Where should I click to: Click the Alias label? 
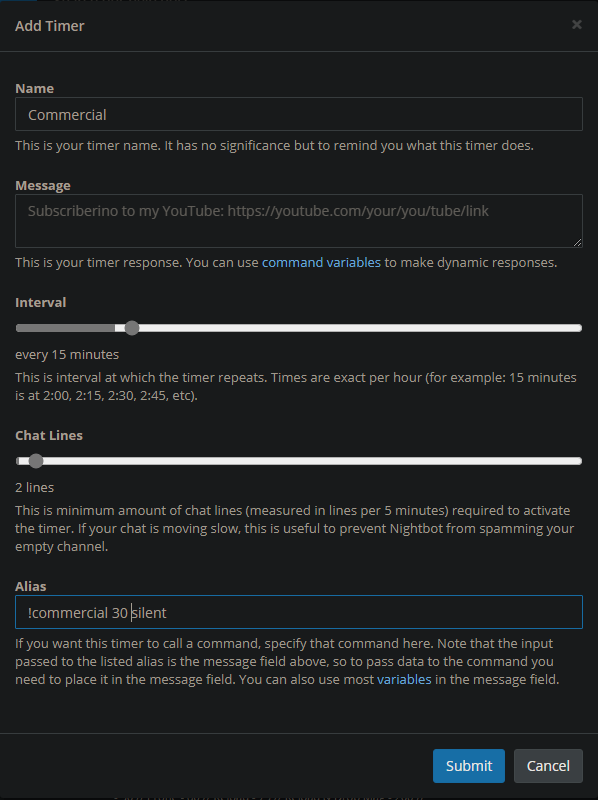pos(31,586)
